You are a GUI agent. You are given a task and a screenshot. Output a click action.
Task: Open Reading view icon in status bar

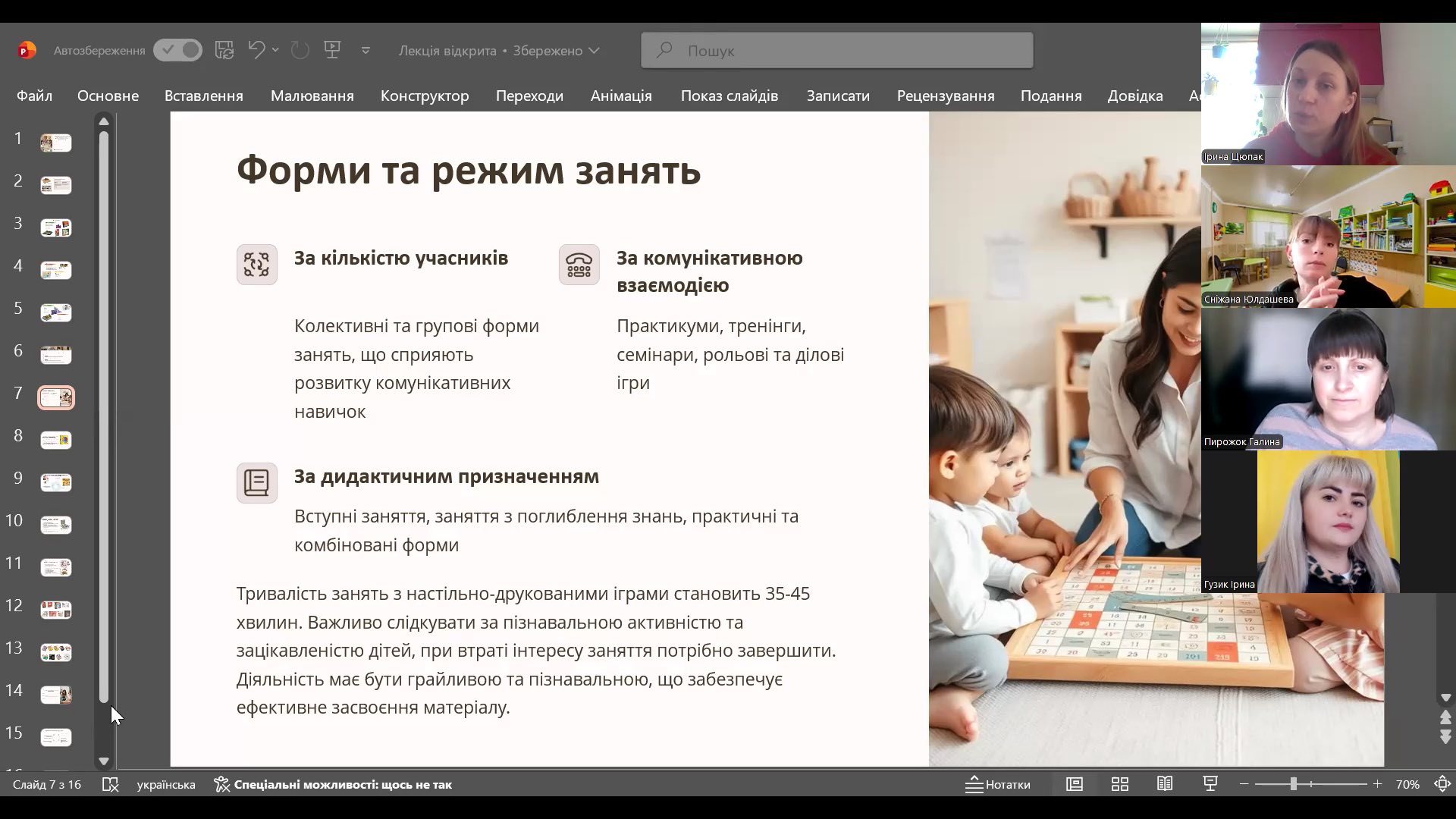1165,784
